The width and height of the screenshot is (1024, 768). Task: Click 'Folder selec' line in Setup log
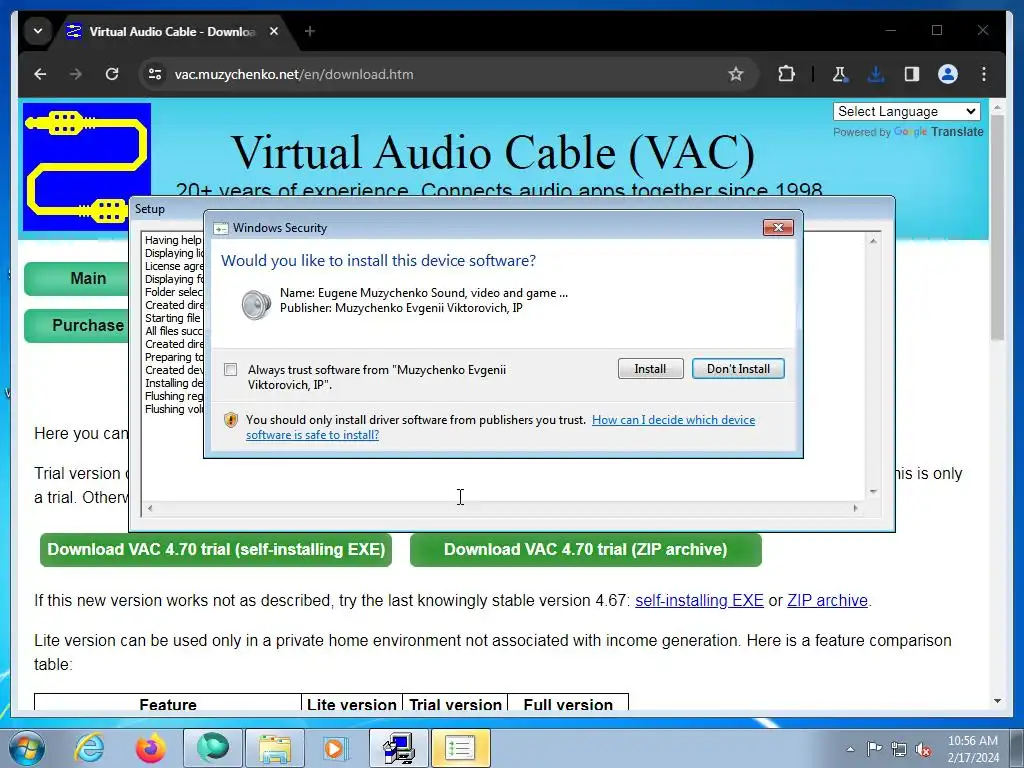click(173, 292)
